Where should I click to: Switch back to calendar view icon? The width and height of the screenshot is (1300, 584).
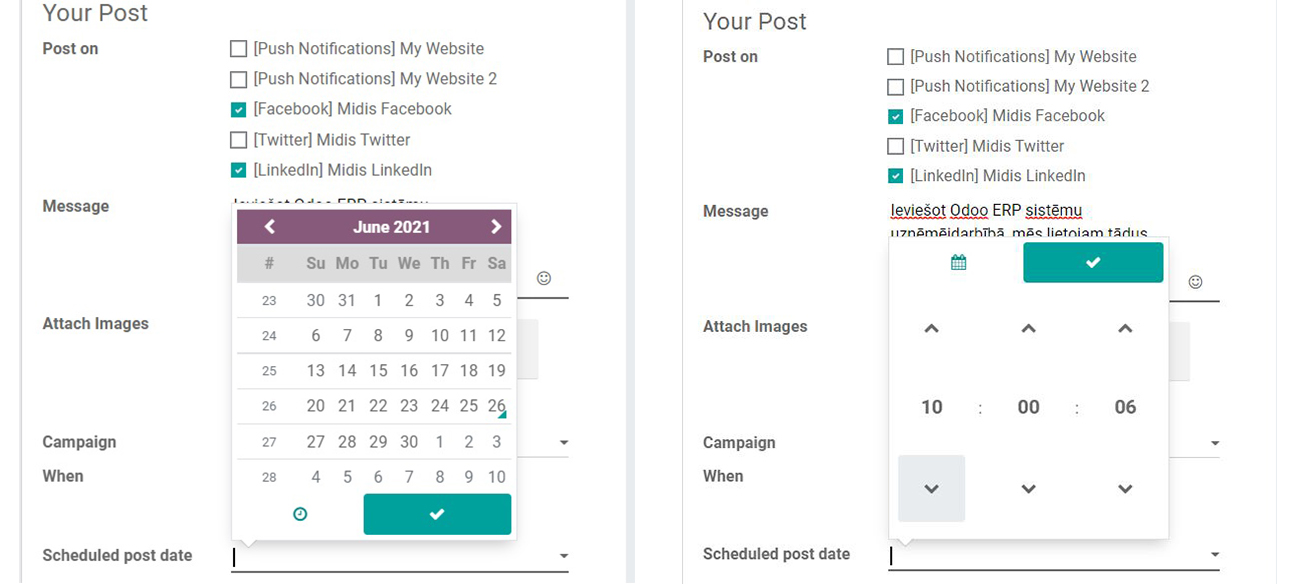tap(958, 262)
